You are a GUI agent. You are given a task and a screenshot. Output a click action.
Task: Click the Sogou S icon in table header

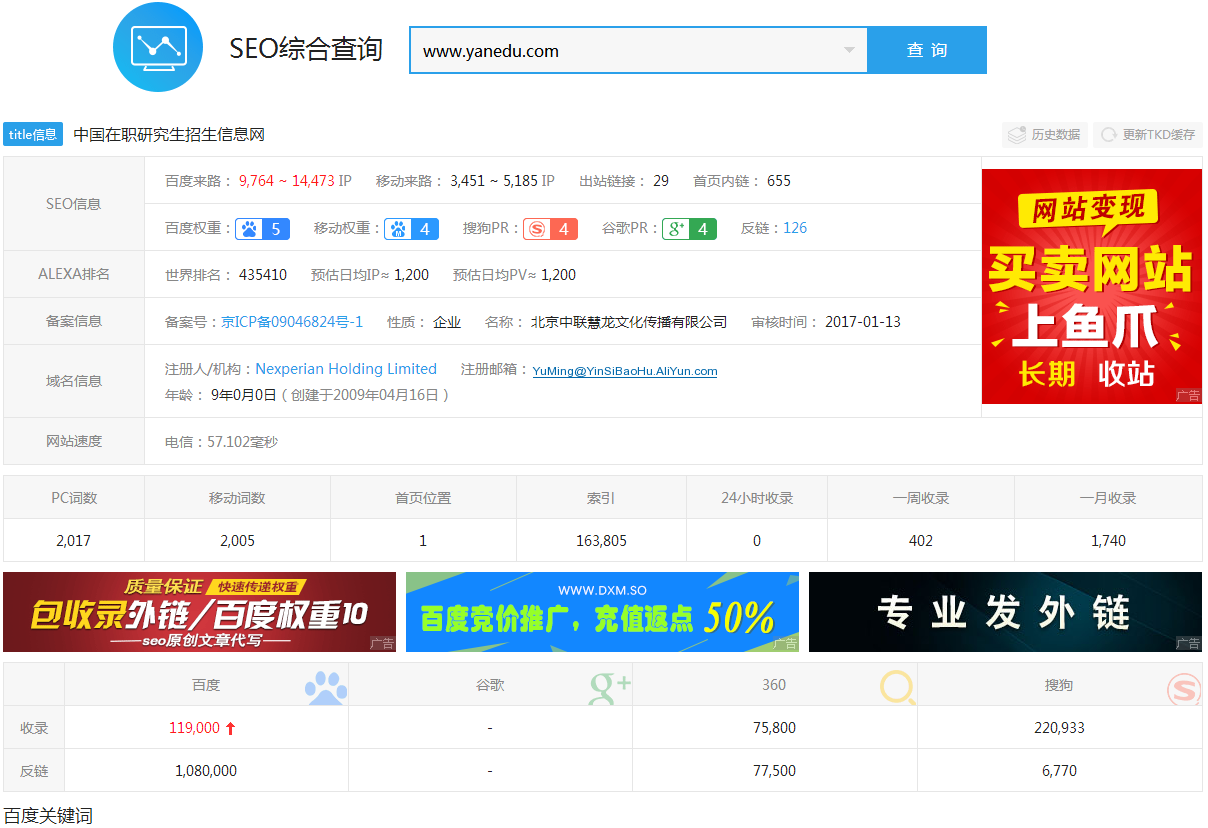pyautogui.click(x=1184, y=688)
